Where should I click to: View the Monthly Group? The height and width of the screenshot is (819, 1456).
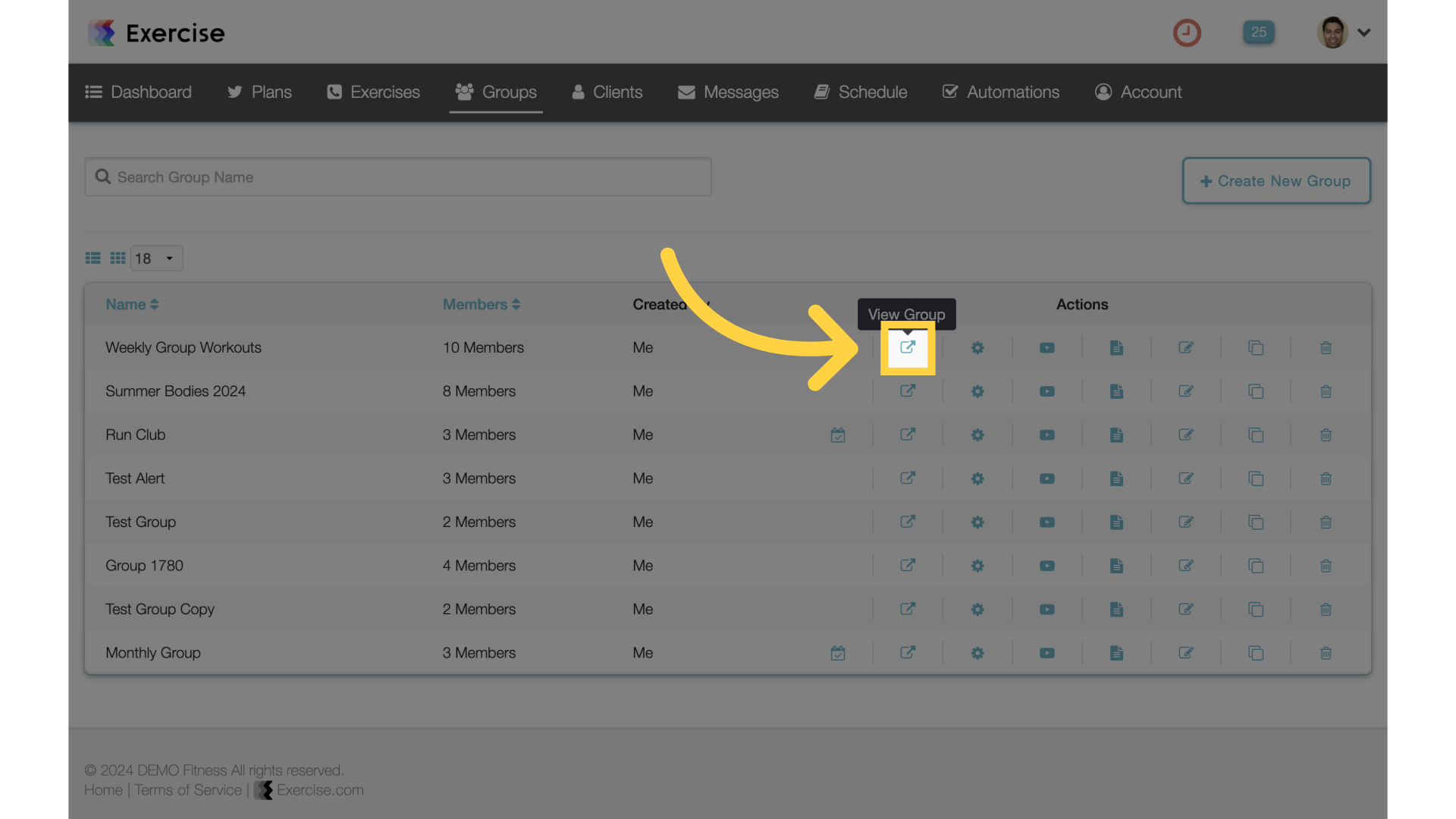pyautogui.click(x=908, y=653)
